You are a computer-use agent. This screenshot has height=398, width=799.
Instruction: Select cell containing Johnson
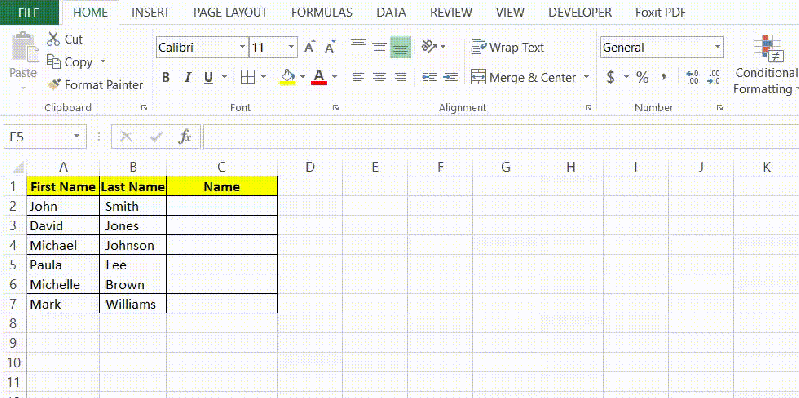[133, 245]
